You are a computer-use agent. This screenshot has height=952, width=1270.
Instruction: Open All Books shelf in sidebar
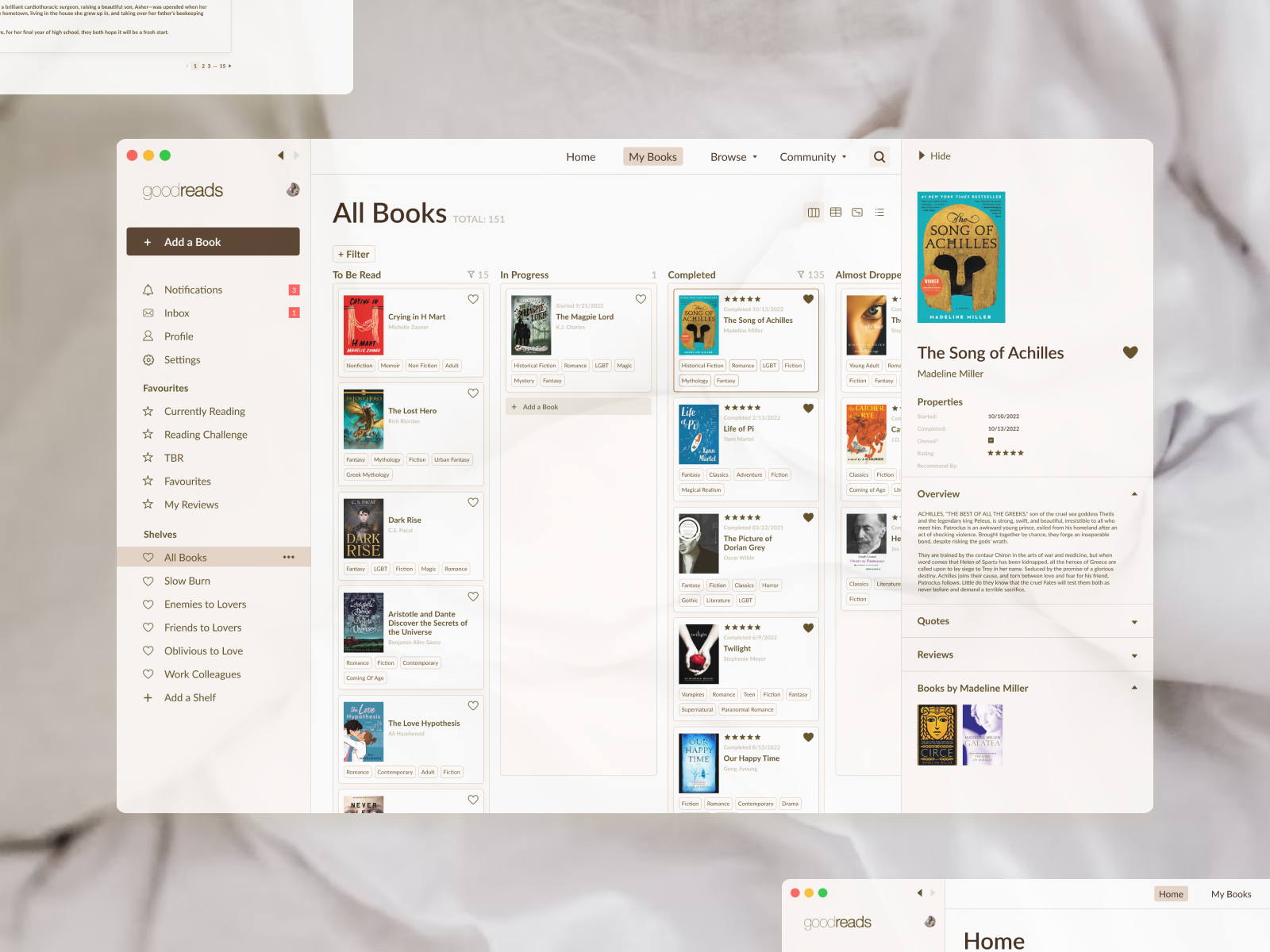coord(214,557)
